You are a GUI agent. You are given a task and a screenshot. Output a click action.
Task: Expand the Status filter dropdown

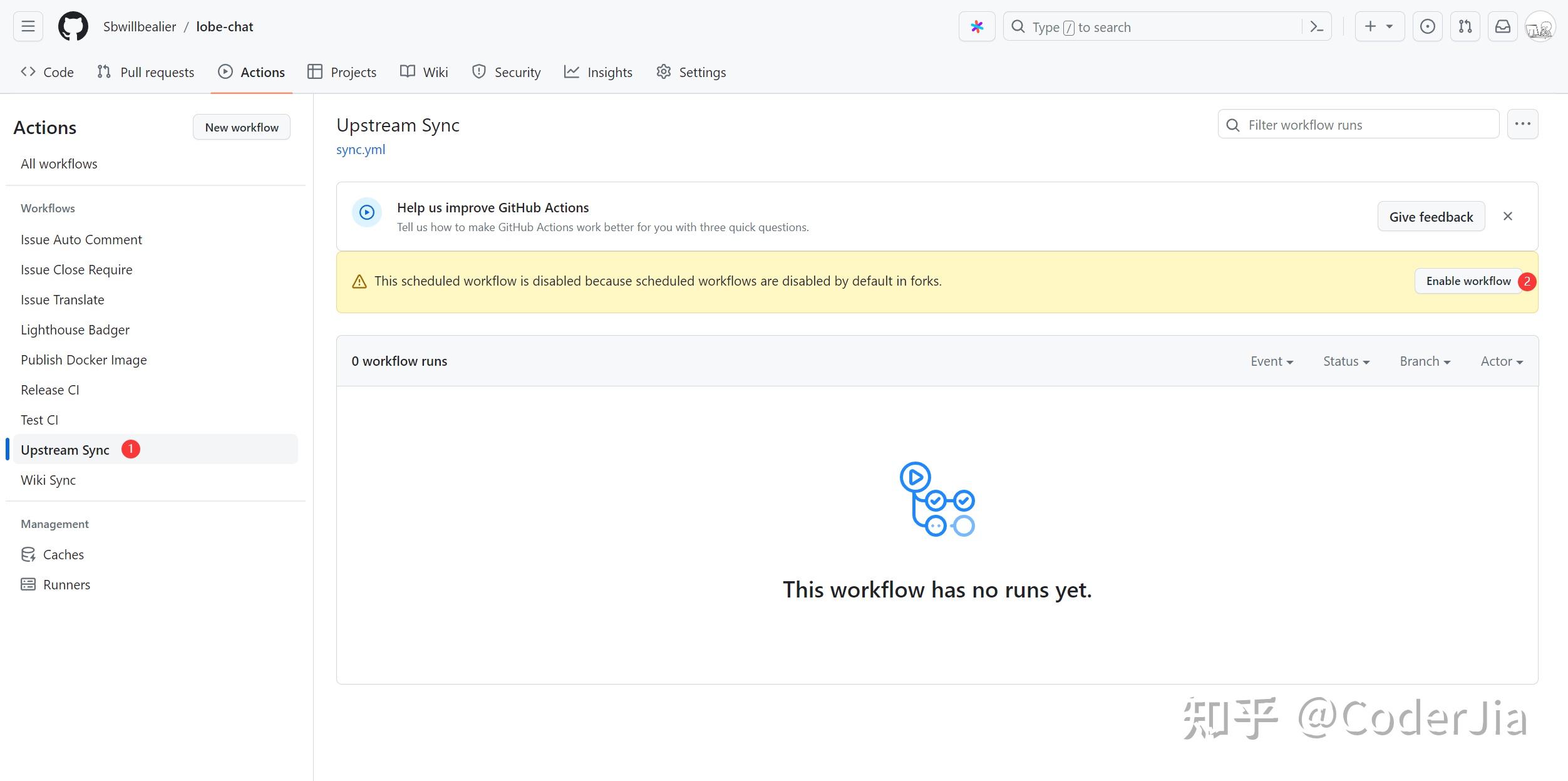1346,361
